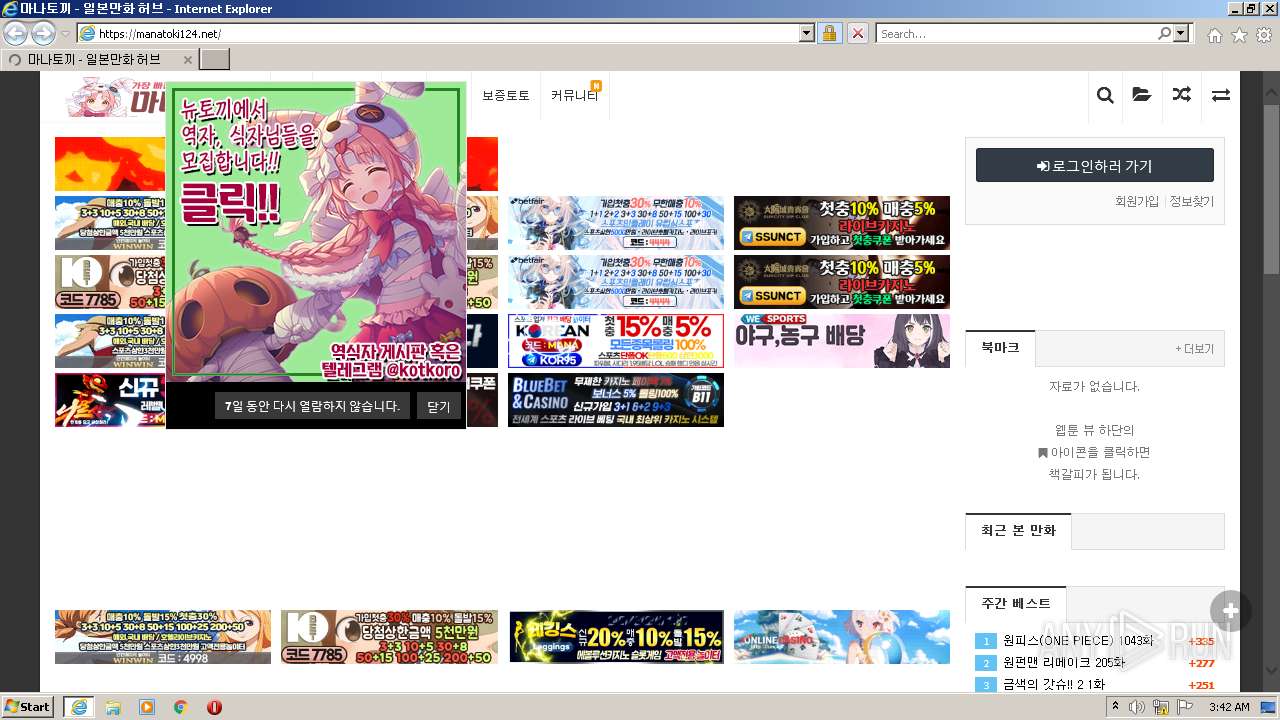Open the 야구,농구 배당 sports banner
This screenshot has height=720, width=1280.
(x=841, y=341)
